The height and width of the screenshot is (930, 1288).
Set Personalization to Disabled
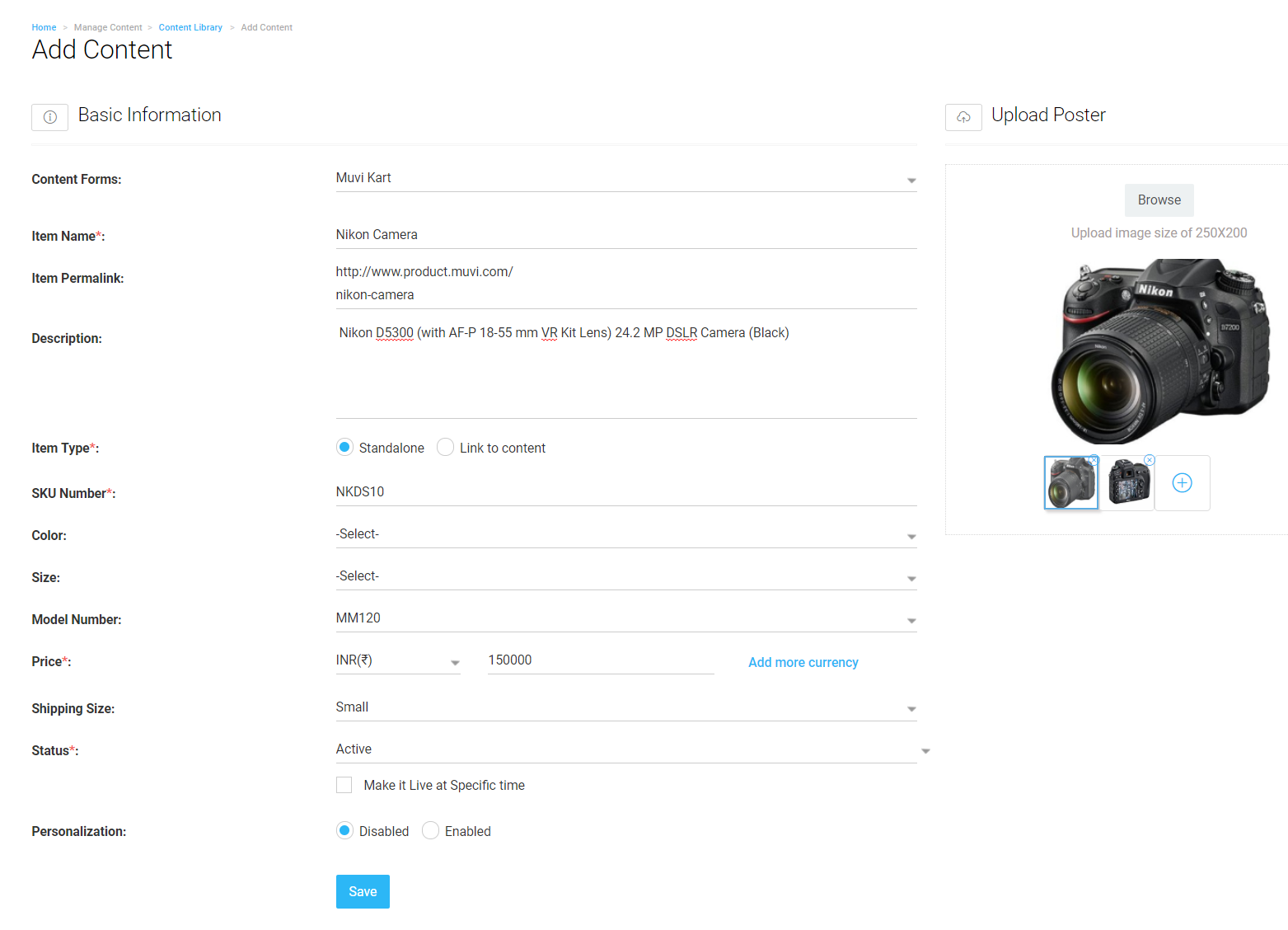tap(345, 831)
